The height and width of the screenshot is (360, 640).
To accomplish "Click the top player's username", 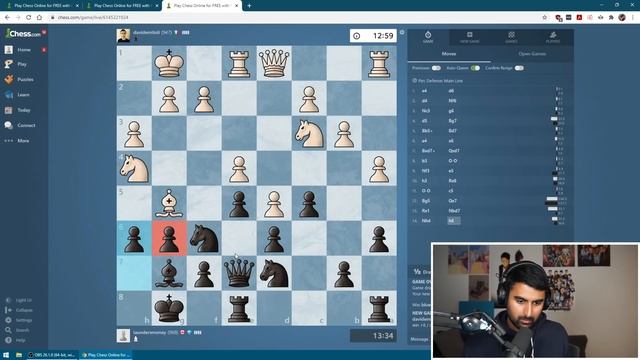I will [147, 32].
